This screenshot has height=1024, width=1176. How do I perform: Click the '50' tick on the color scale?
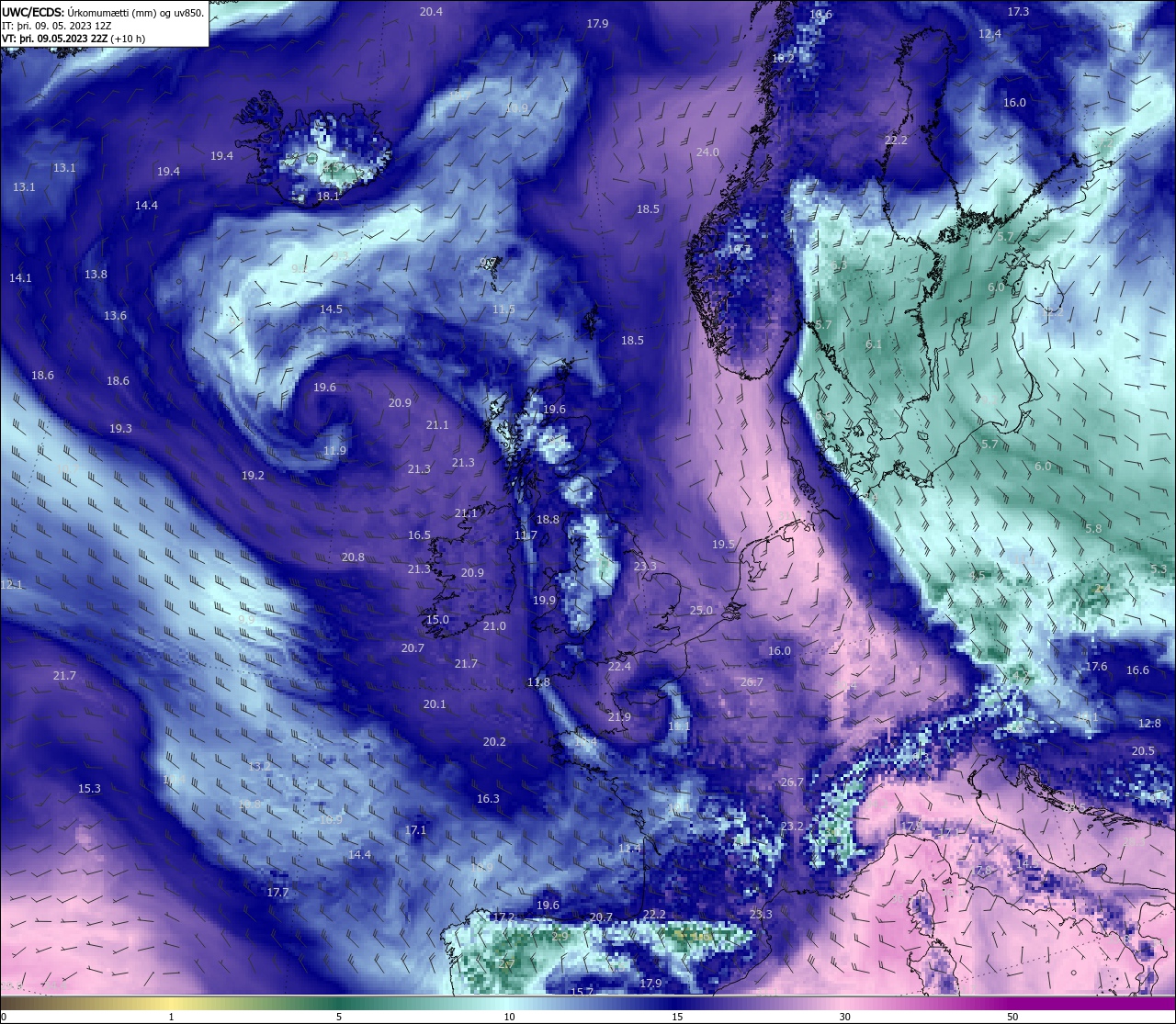coord(1012,1017)
